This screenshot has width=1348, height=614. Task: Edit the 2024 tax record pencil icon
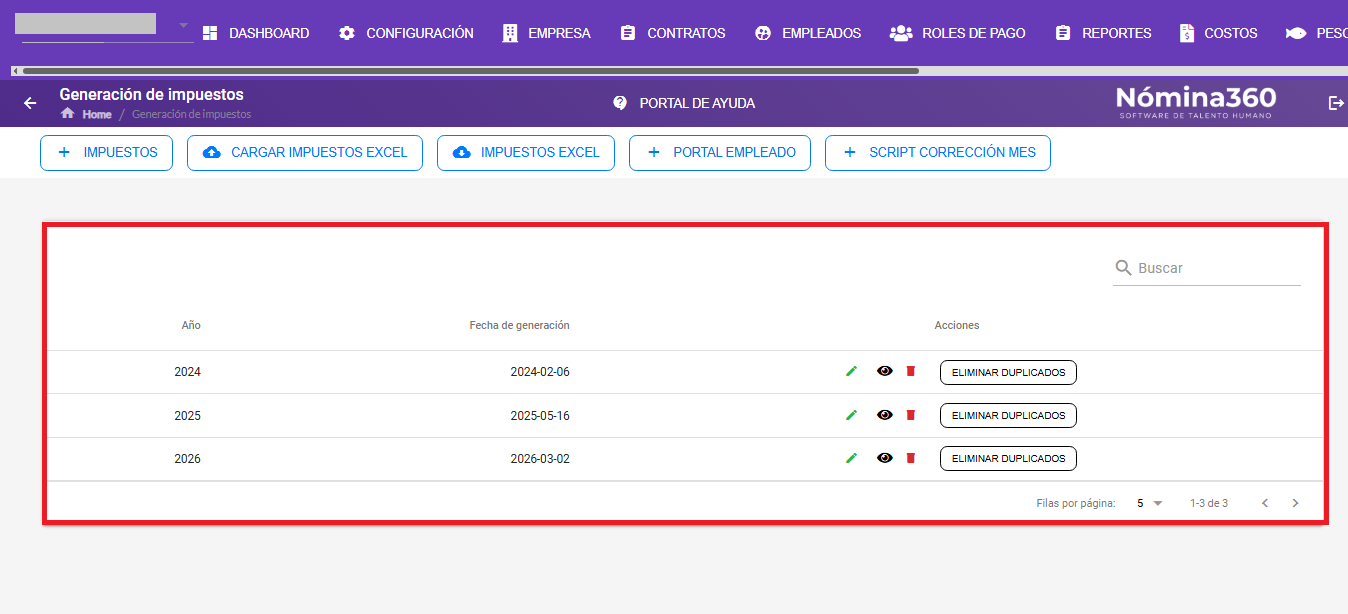coord(851,371)
